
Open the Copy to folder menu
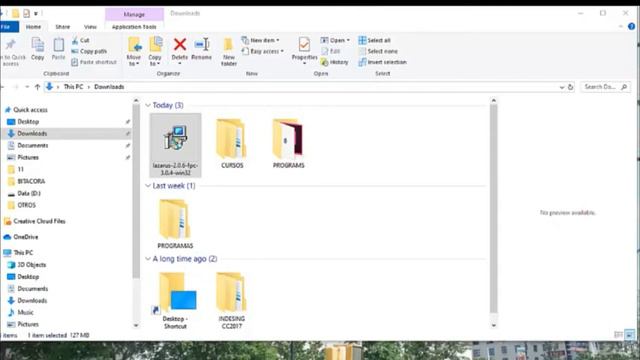155,51
